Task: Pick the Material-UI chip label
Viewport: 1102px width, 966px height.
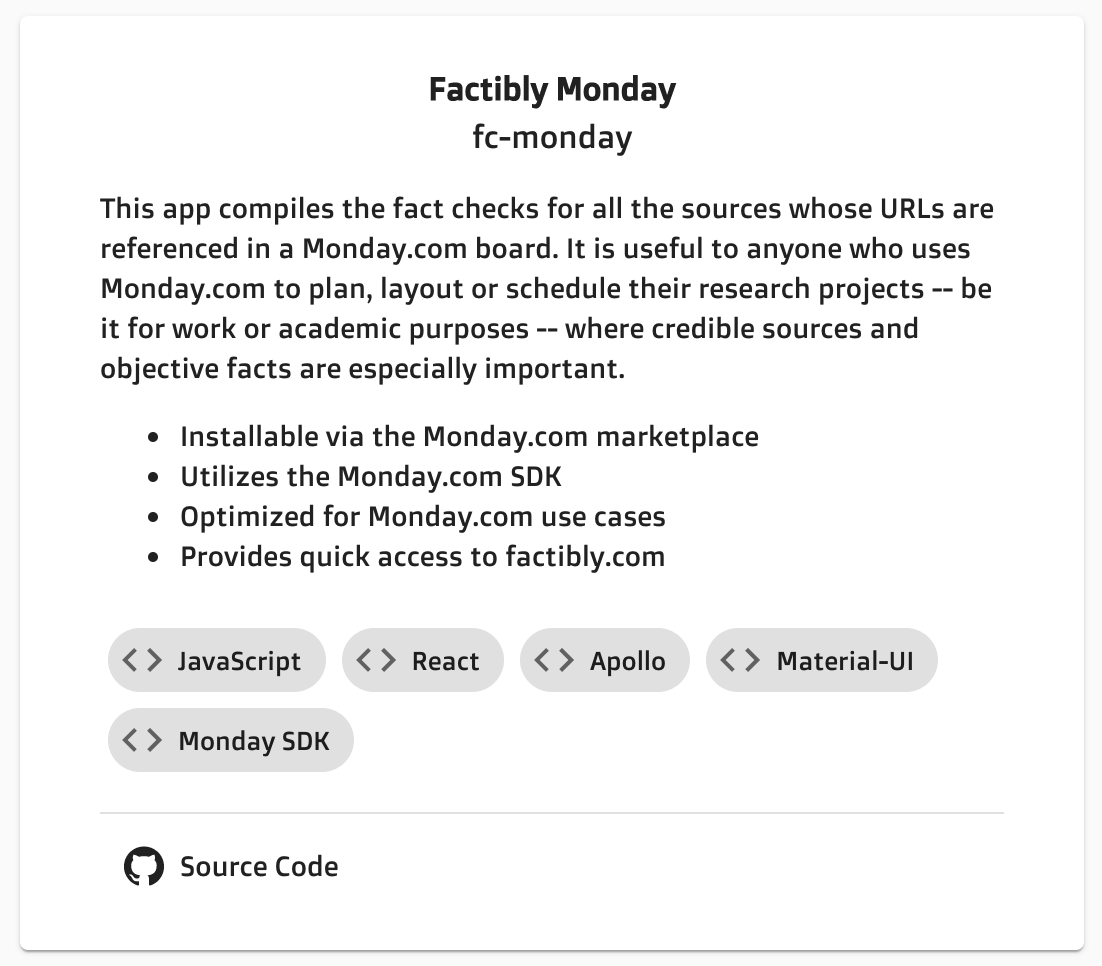Action: click(845, 661)
